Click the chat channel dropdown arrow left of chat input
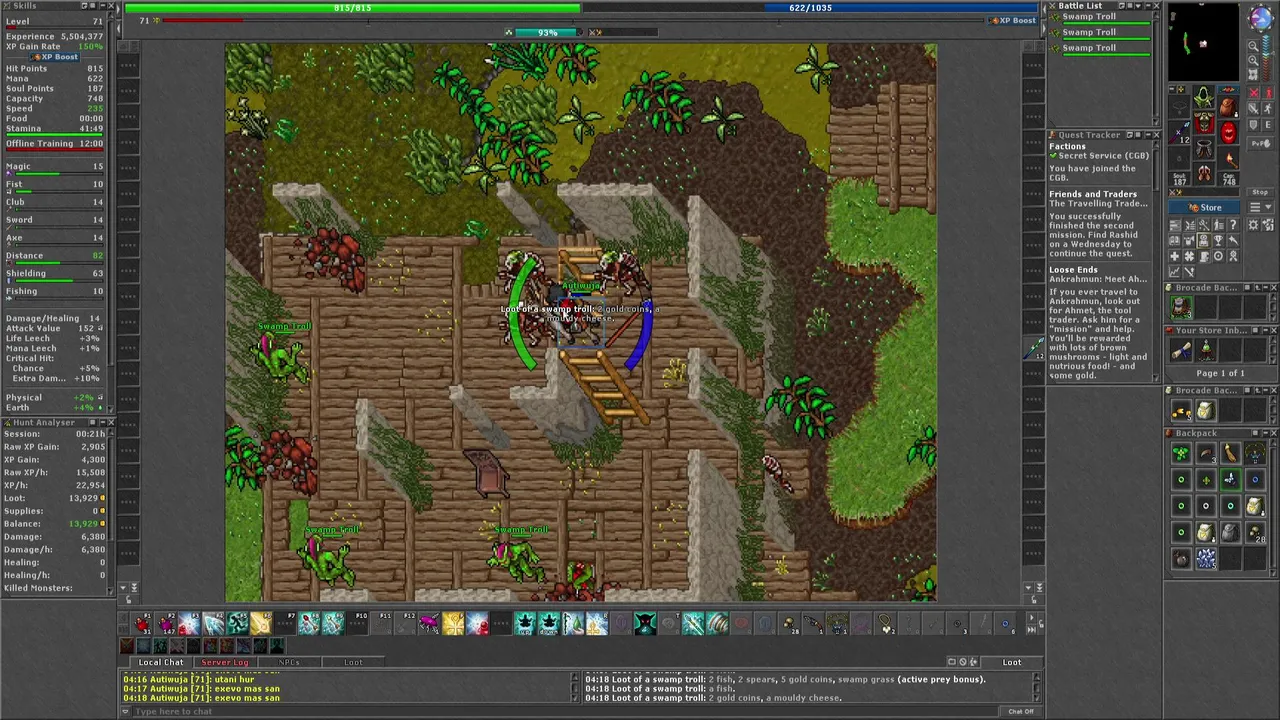The width and height of the screenshot is (1280, 720). [125, 711]
